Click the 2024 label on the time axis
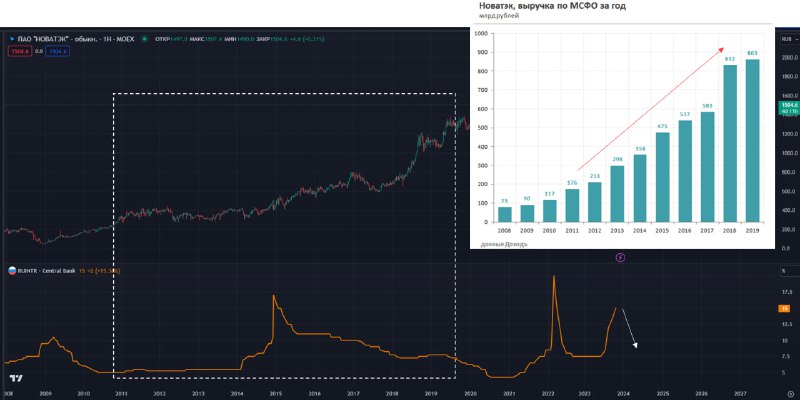Image resolution: width=800 pixels, height=400 pixels. coord(624,394)
